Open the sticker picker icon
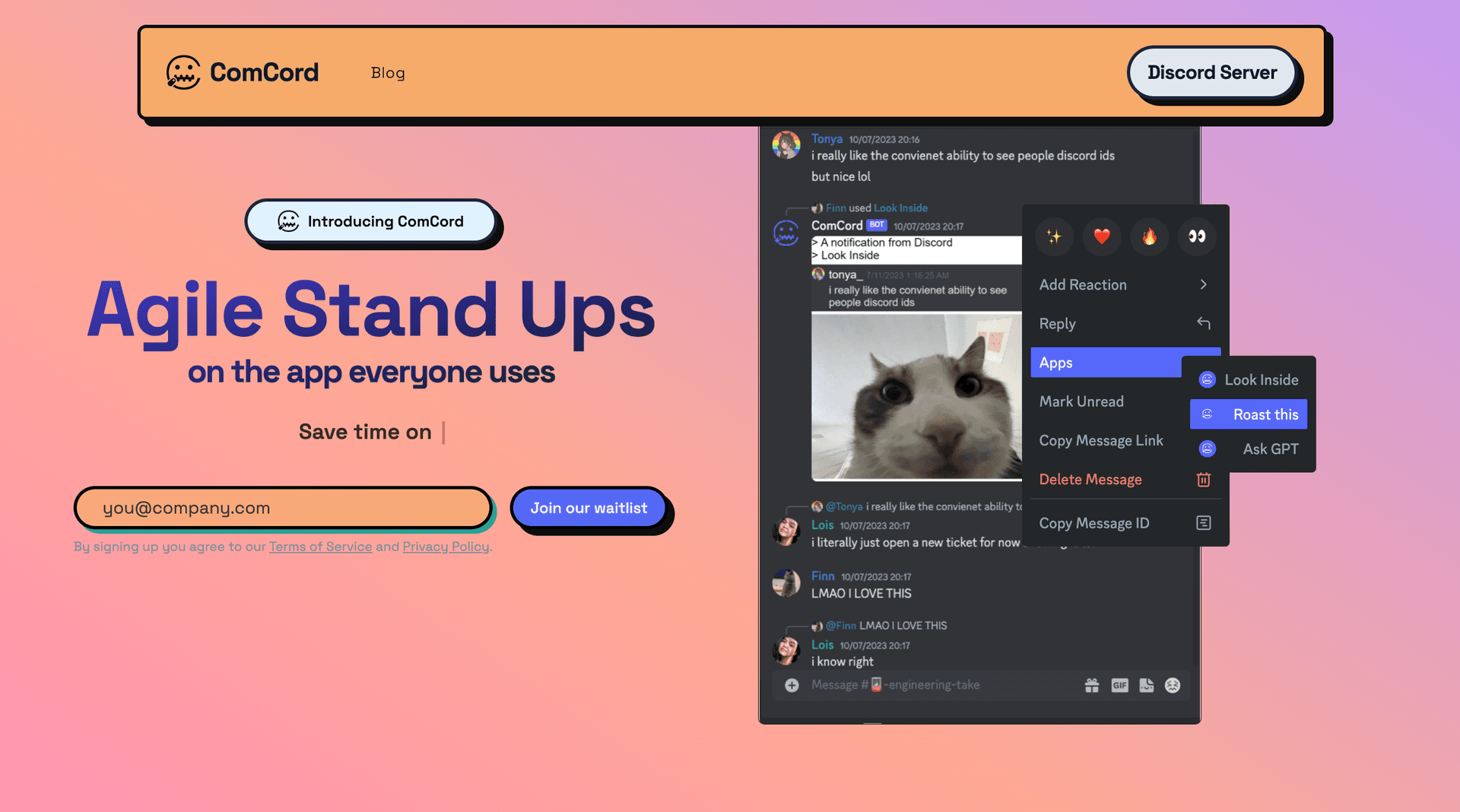Screen dimensions: 1460x812 click(1146, 685)
